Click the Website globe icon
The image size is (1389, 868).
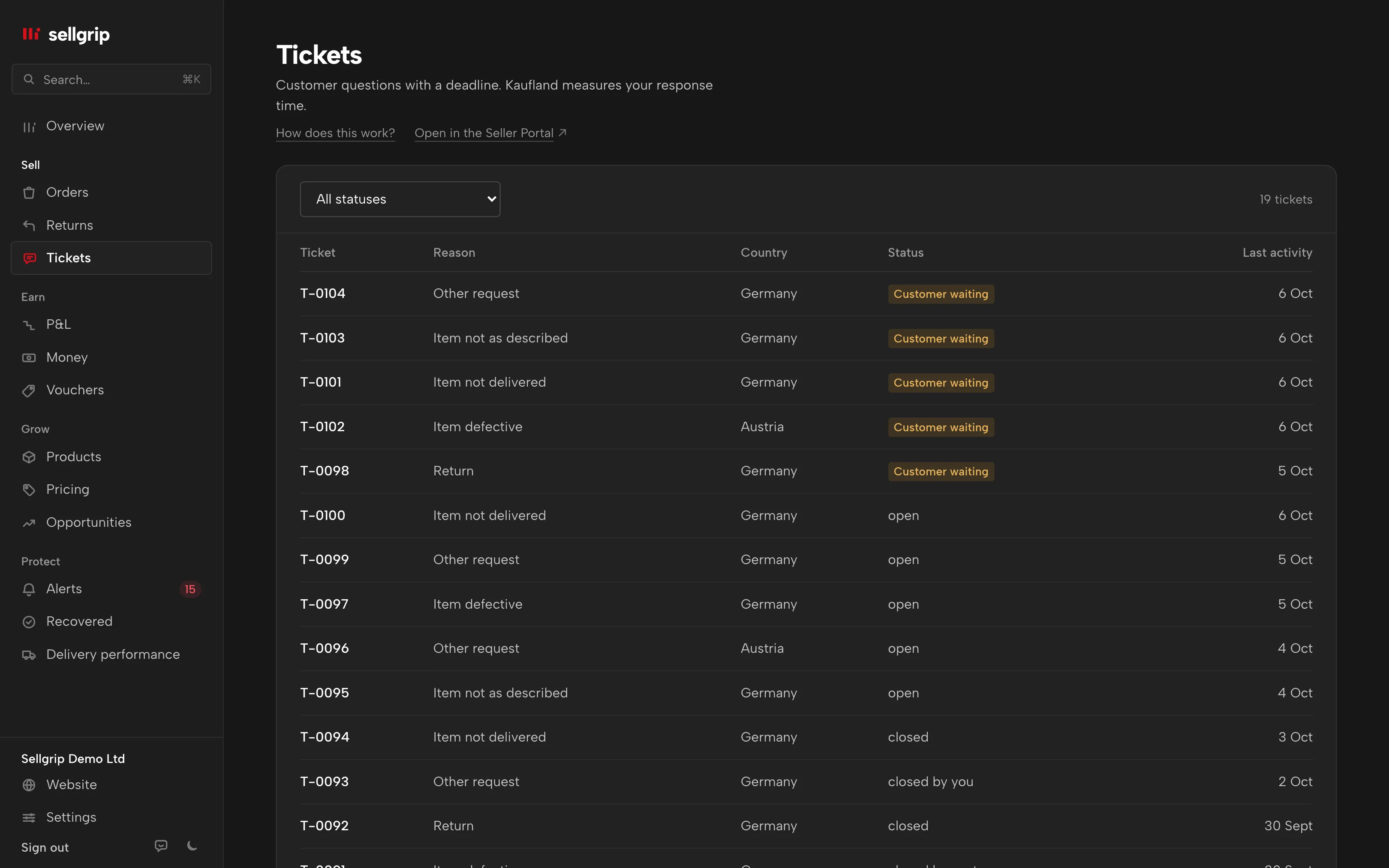click(29, 785)
